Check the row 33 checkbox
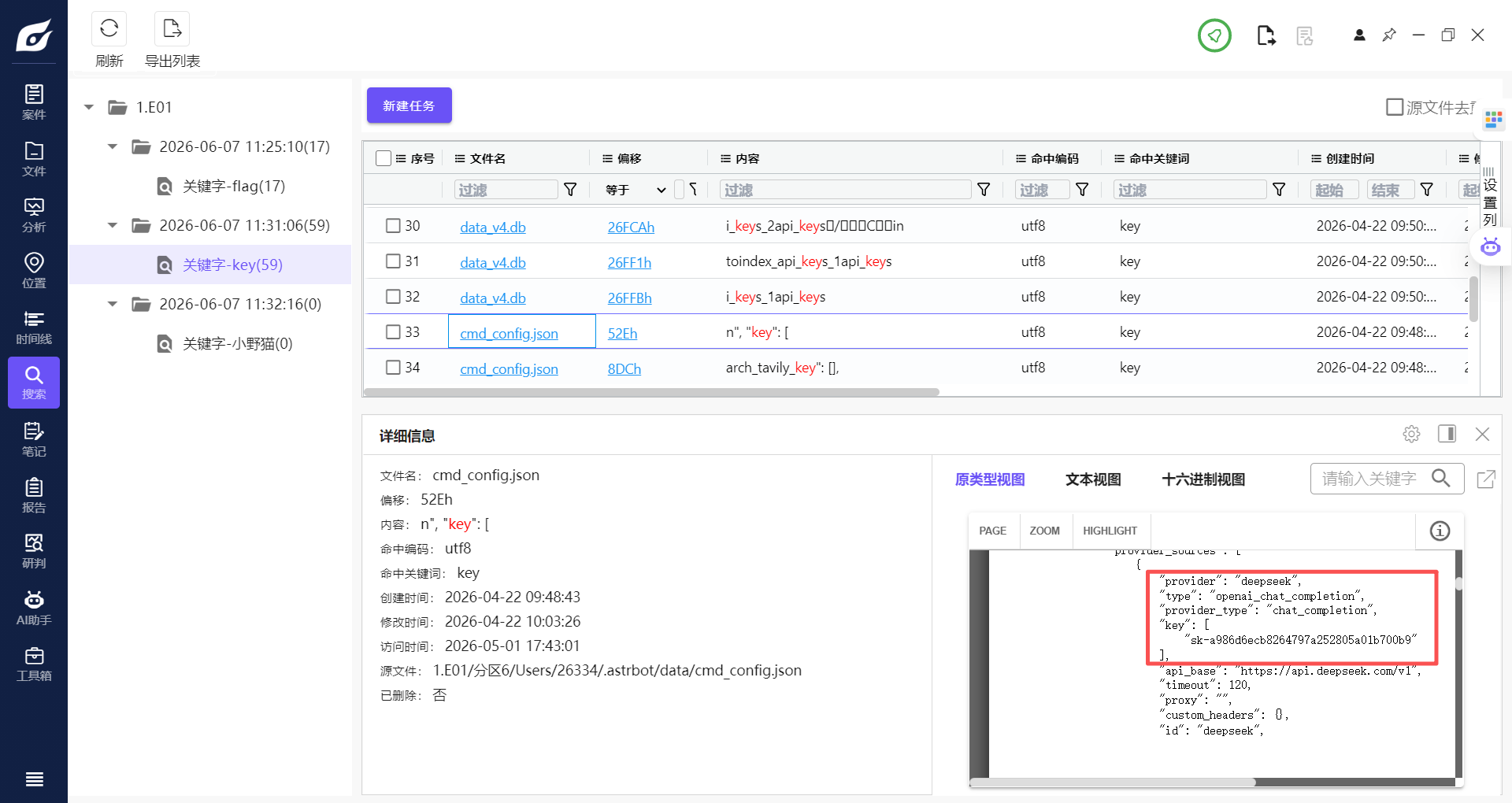Viewport: 1512px width, 803px height. coord(393,332)
